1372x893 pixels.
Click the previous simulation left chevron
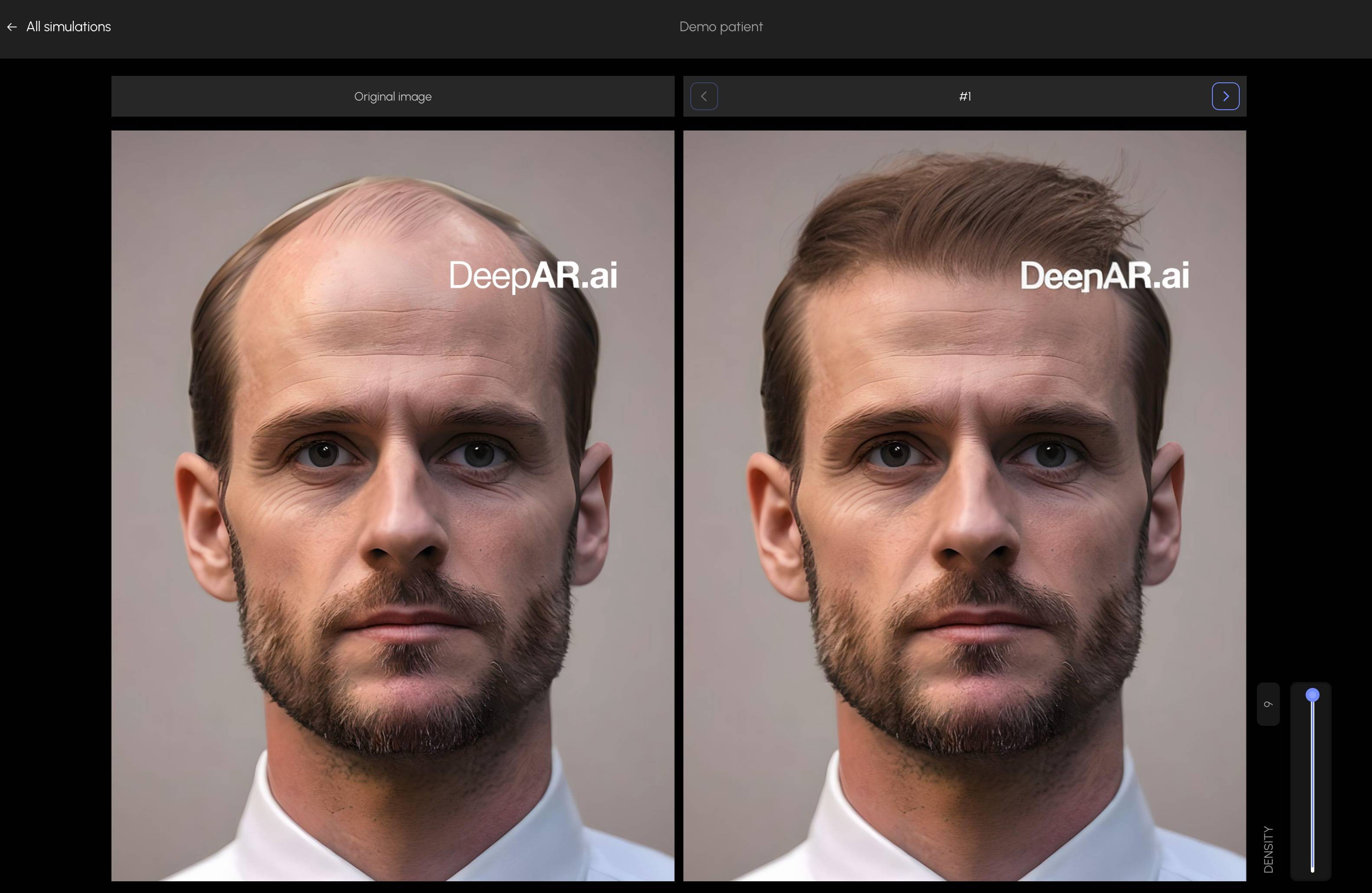click(x=704, y=96)
